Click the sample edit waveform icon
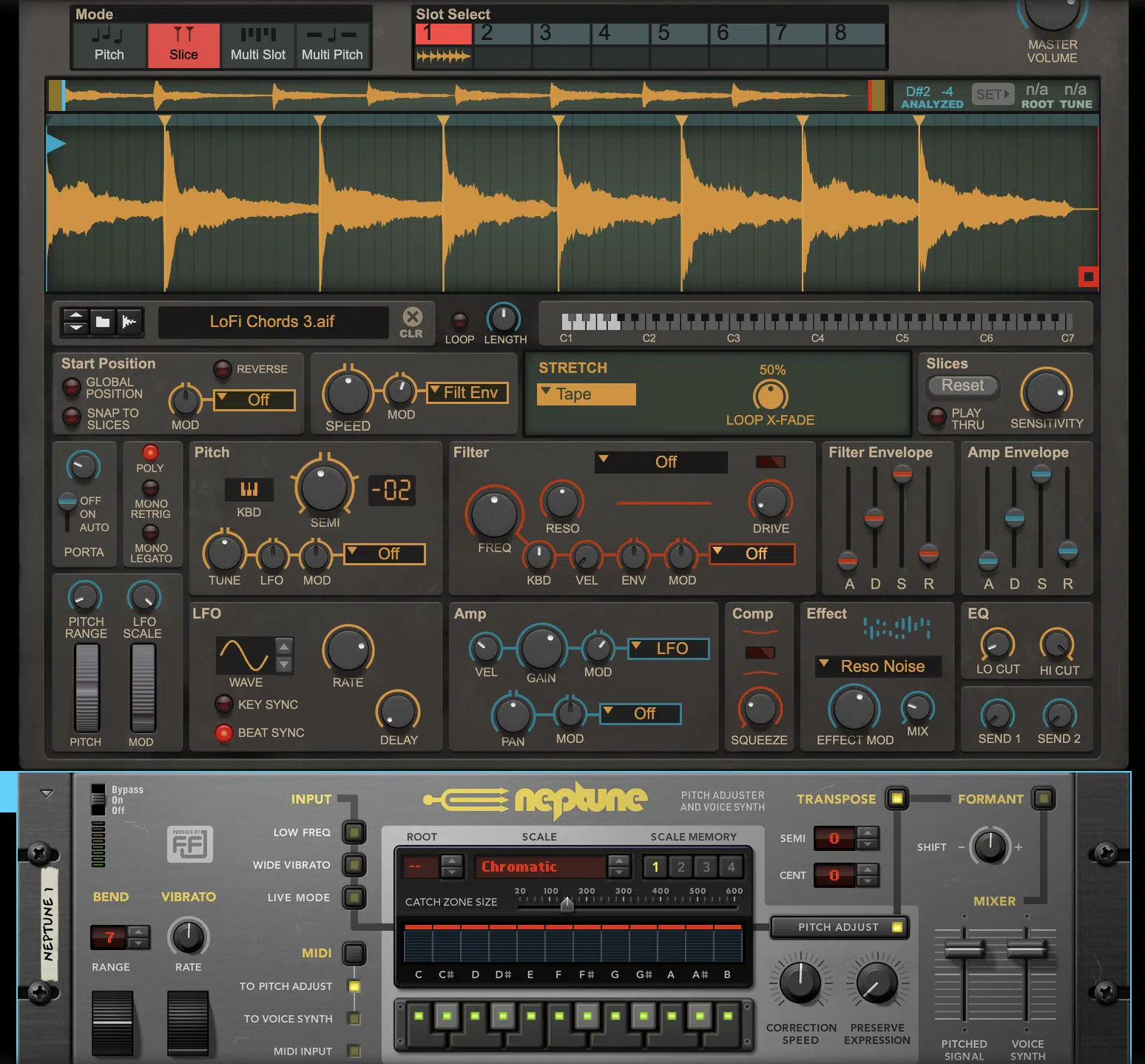 pyautogui.click(x=129, y=322)
